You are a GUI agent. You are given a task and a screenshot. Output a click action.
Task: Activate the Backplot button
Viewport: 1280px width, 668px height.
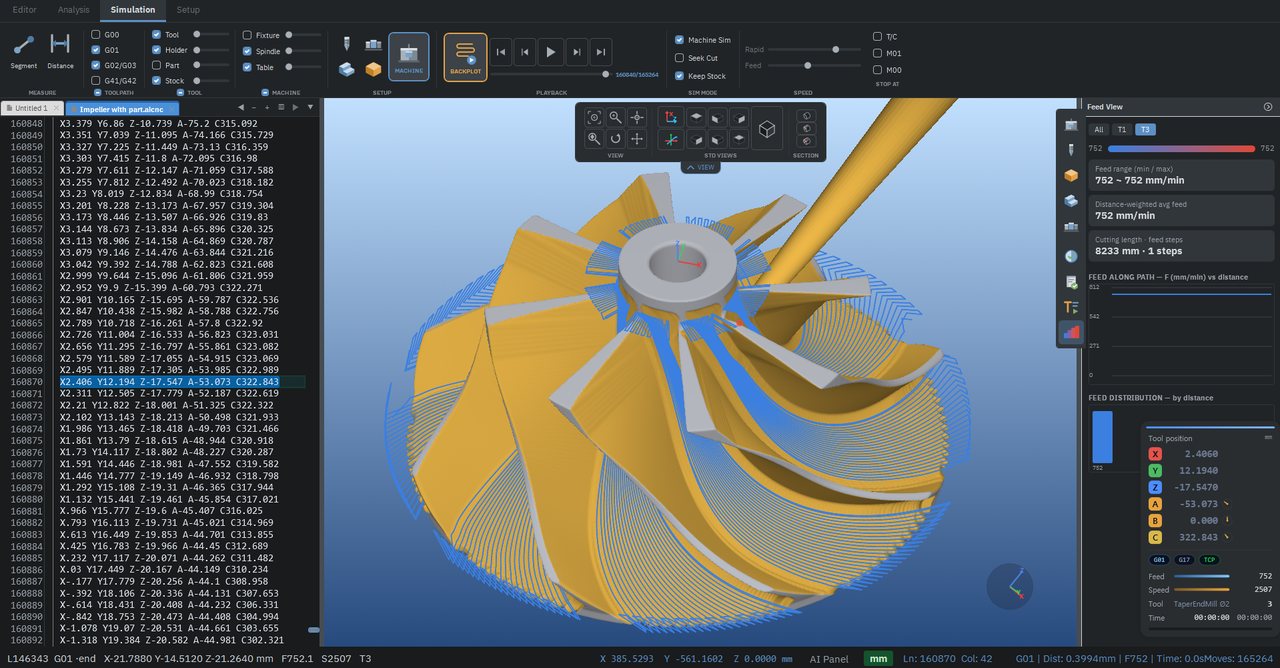click(x=465, y=56)
